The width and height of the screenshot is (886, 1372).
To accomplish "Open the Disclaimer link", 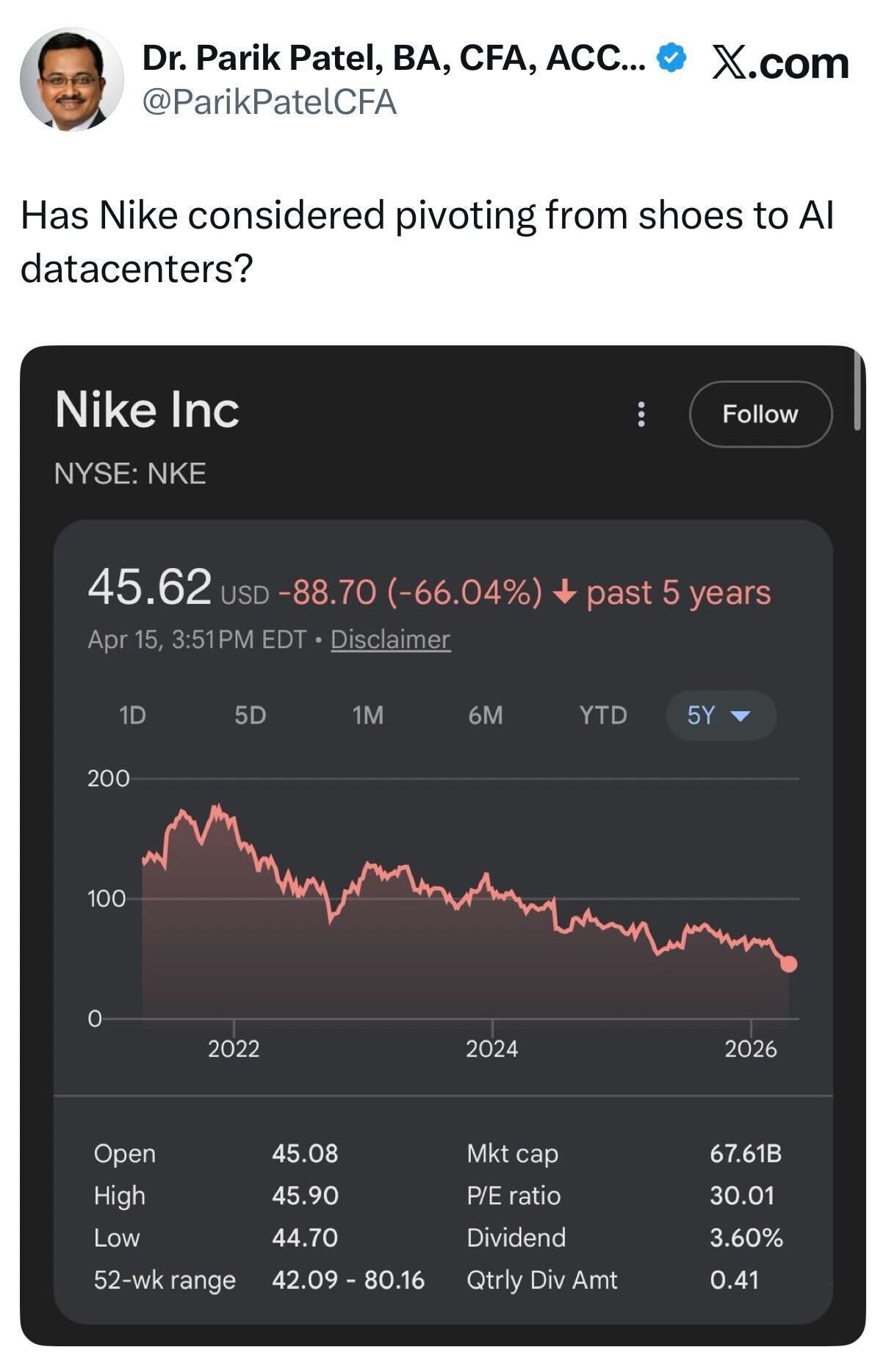I will click(390, 639).
